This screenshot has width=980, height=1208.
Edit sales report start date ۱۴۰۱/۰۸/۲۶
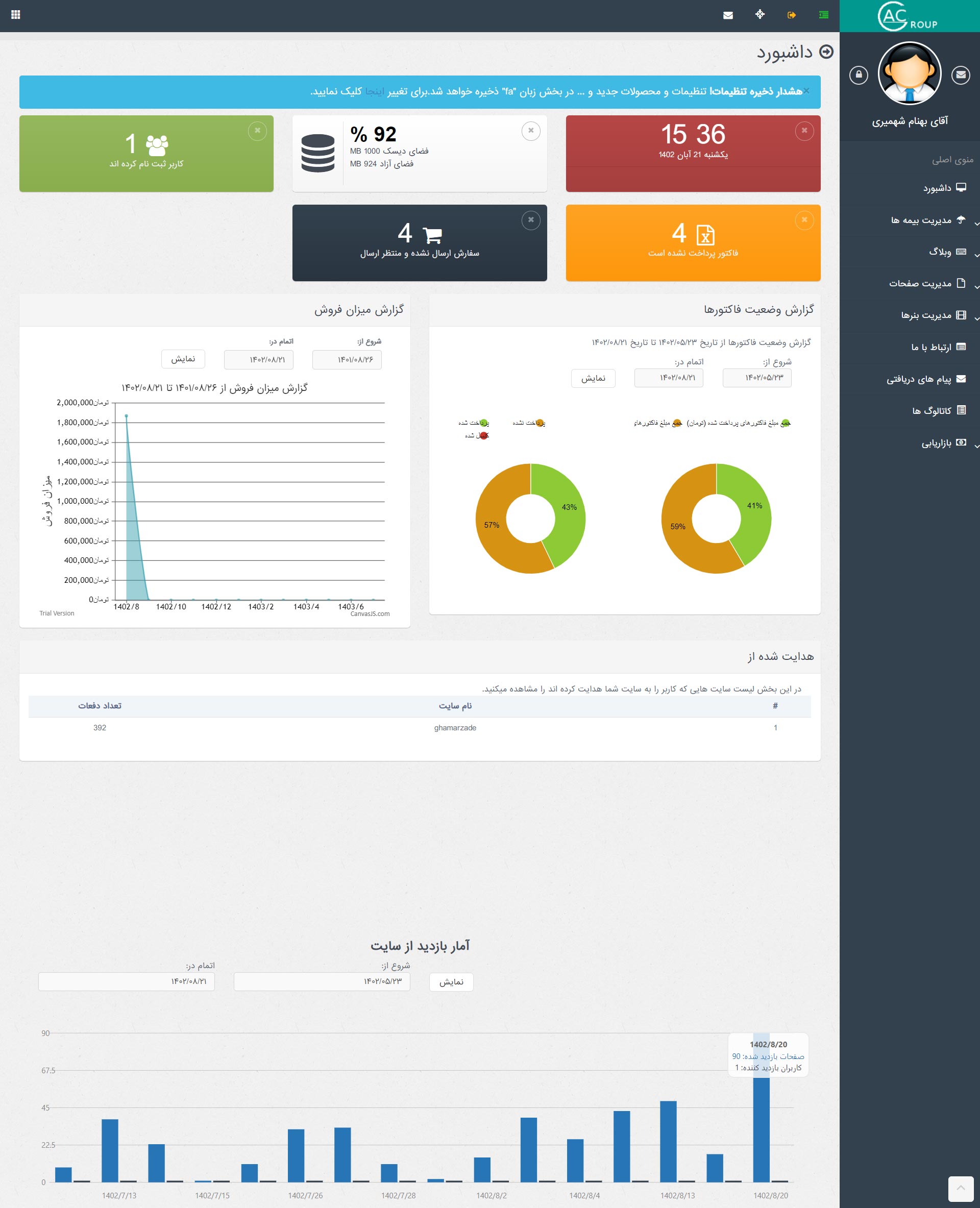[x=347, y=360]
